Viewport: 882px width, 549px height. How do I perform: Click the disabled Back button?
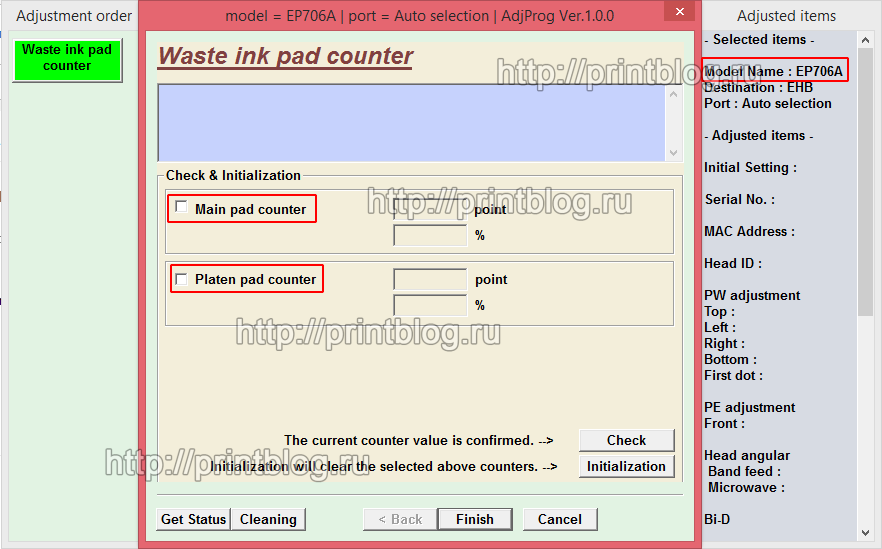(400, 519)
